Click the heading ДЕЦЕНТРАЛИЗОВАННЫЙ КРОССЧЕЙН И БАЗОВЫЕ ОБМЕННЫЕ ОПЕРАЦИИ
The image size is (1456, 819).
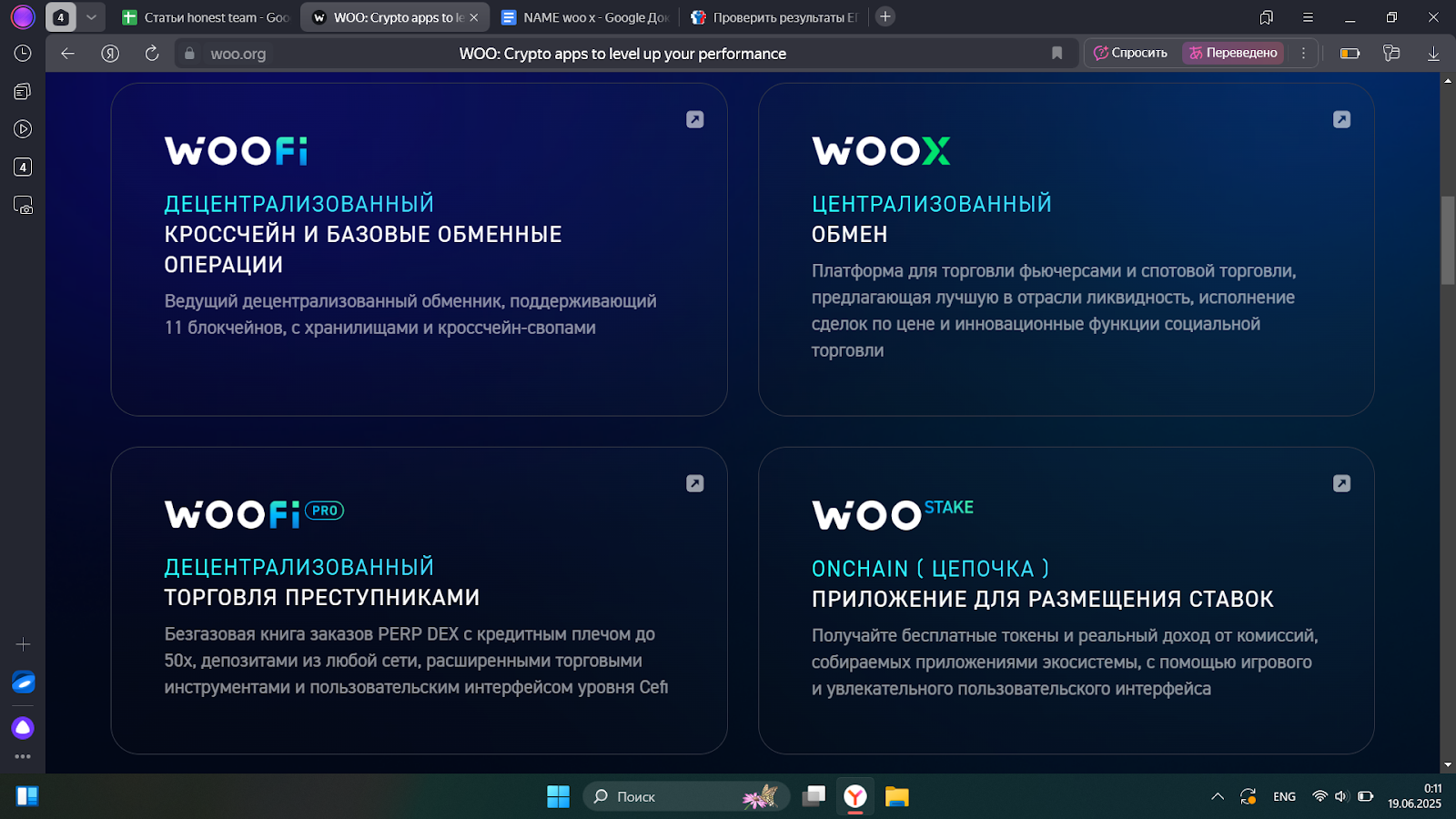[x=363, y=234]
